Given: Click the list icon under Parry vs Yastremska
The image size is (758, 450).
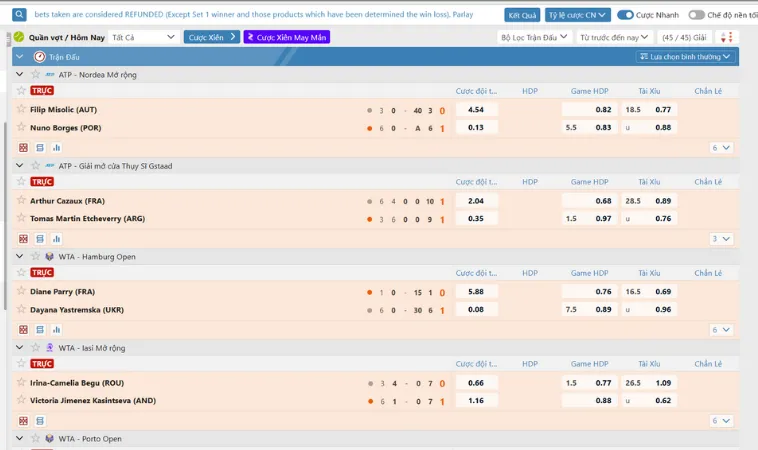Looking at the screenshot, I should (x=40, y=329).
